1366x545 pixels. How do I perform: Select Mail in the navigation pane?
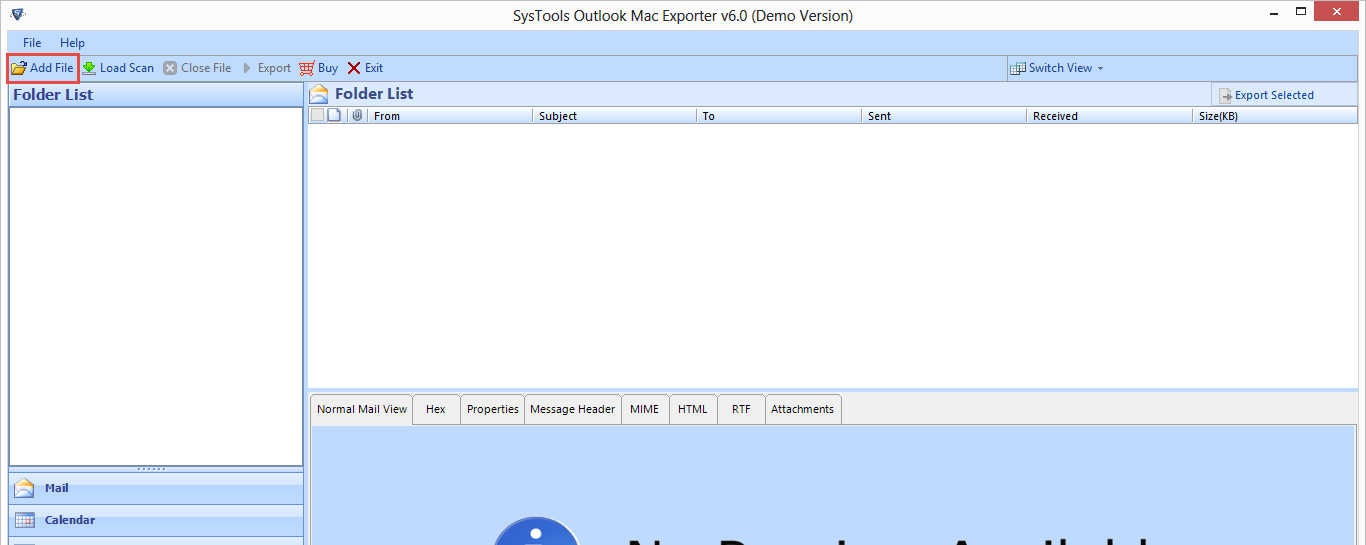click(156, 488)
